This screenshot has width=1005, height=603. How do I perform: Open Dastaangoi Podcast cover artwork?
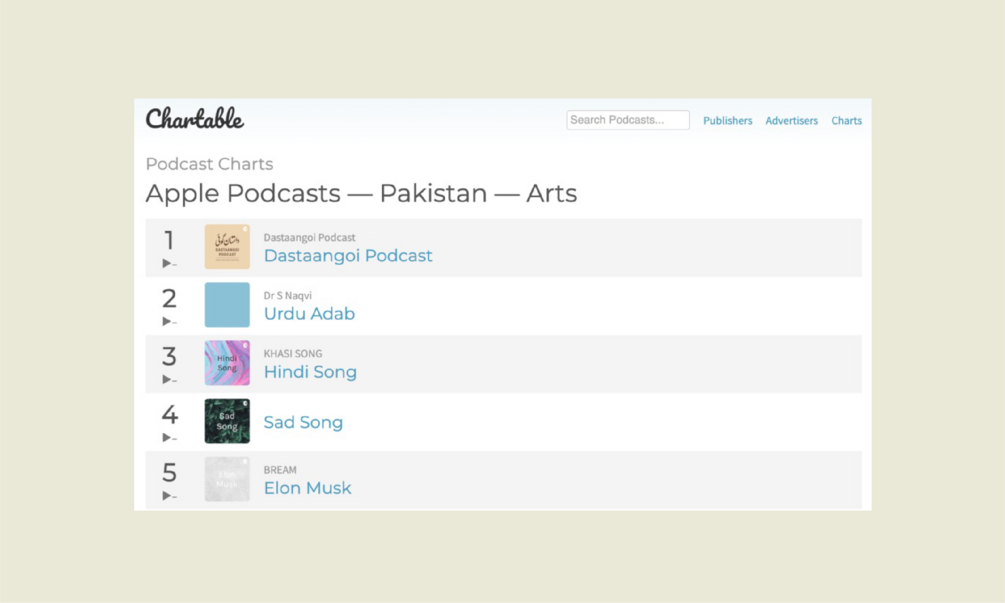pos(227,247)
